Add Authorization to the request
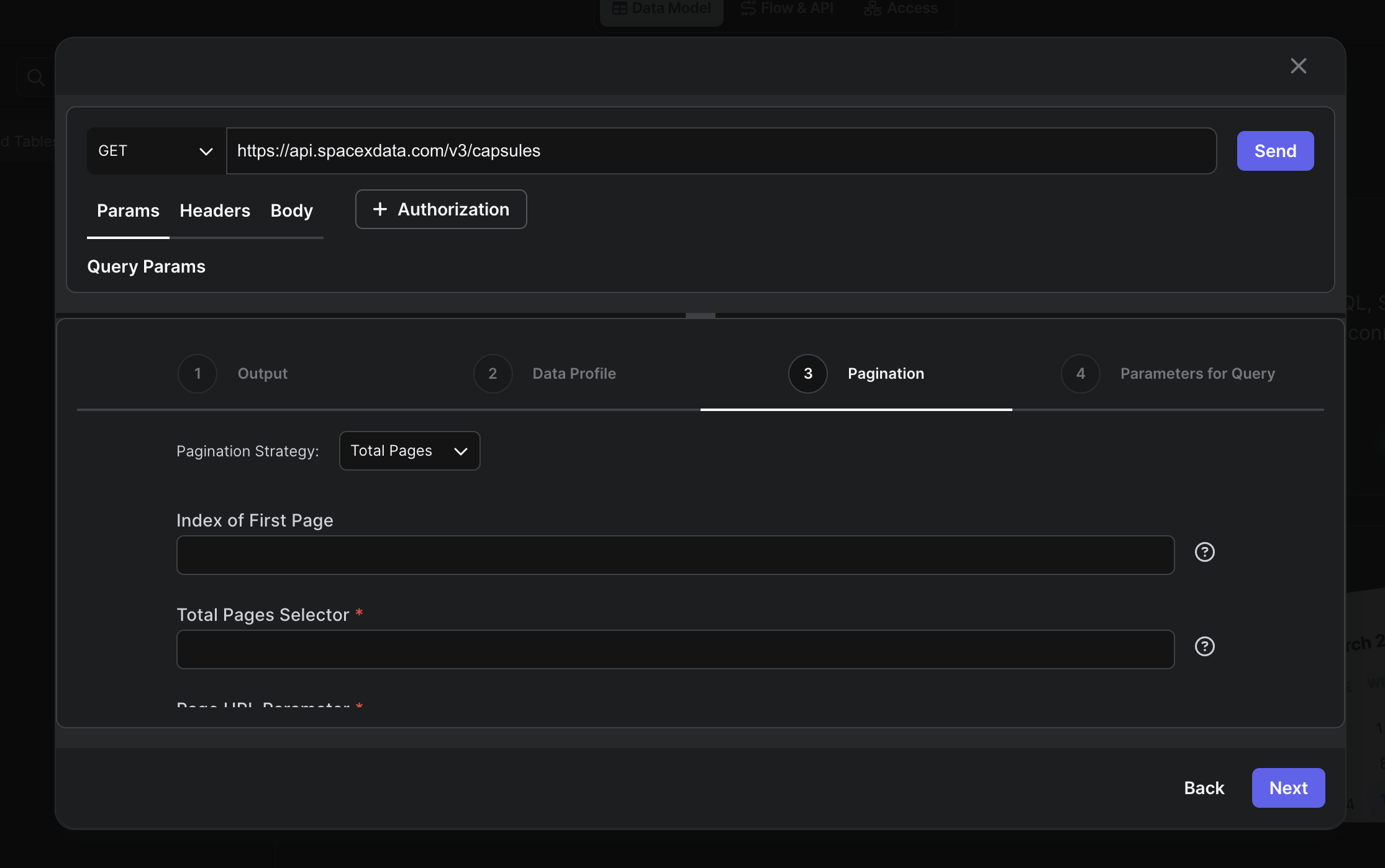1385x868 pixels. point(441,209)
